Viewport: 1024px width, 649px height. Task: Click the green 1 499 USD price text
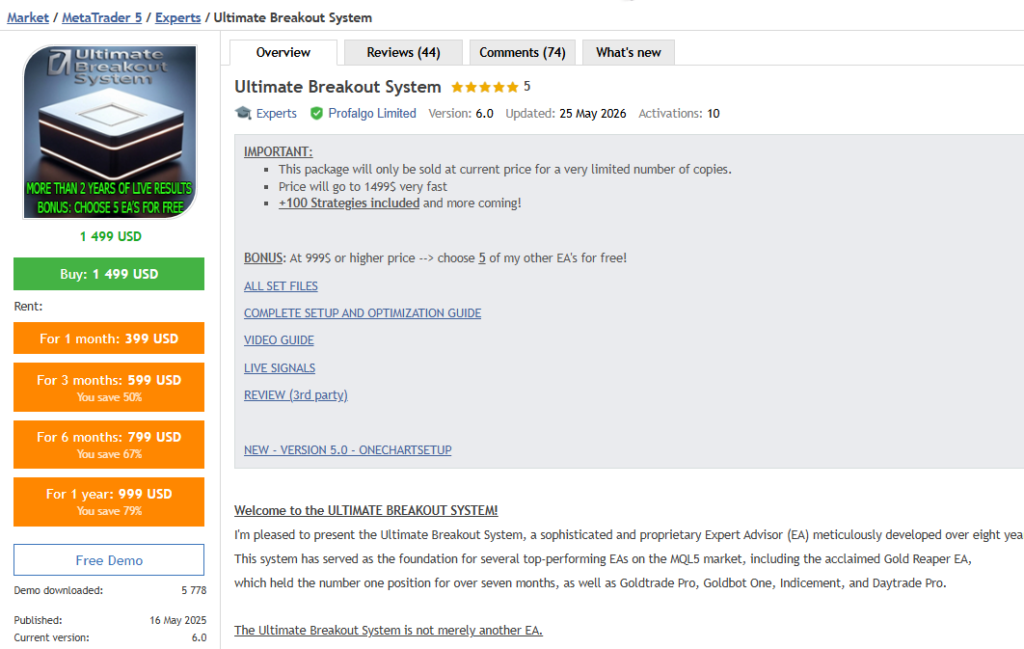point(110,236)
